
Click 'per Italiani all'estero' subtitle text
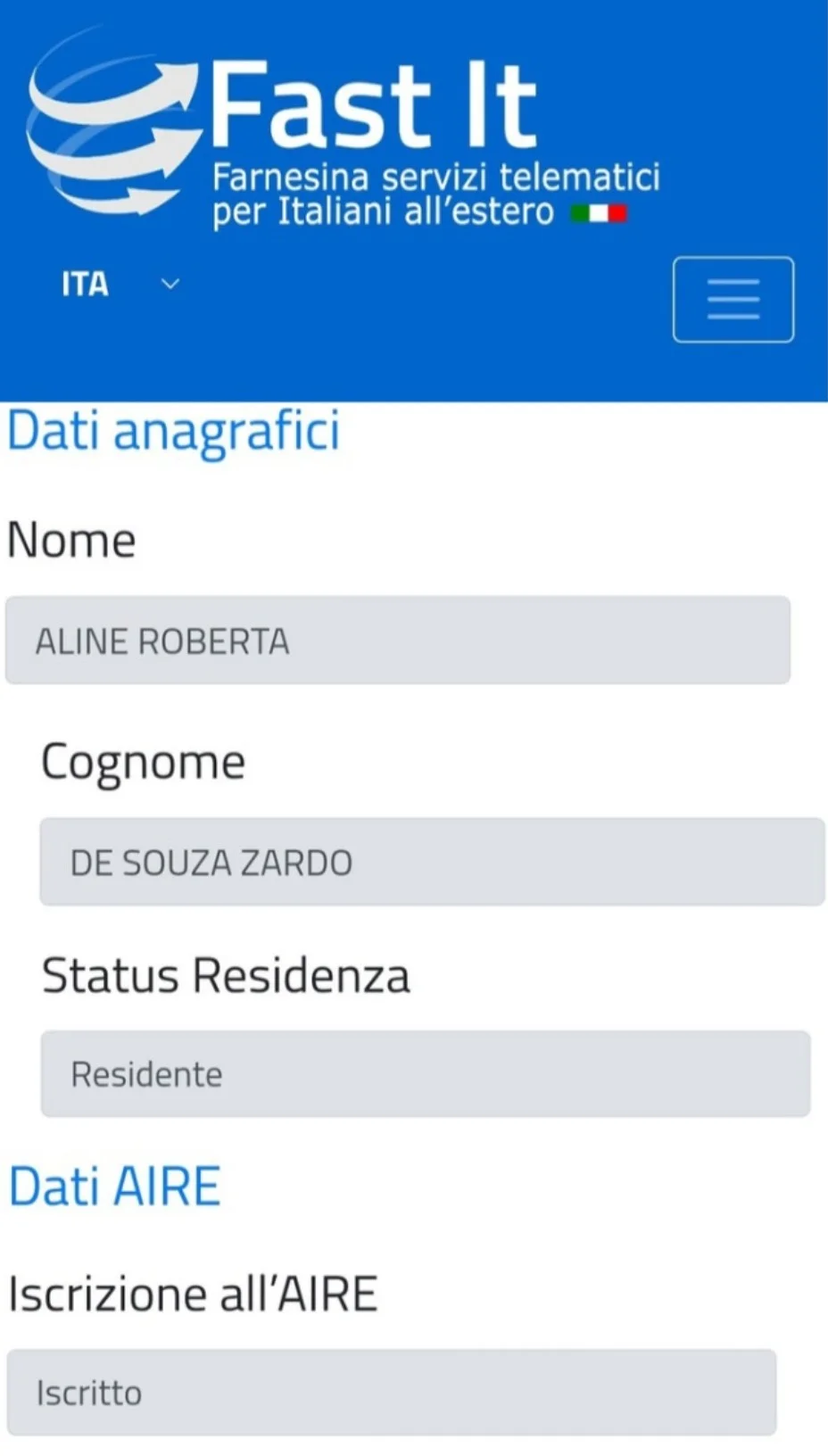[x=384, y=212]
